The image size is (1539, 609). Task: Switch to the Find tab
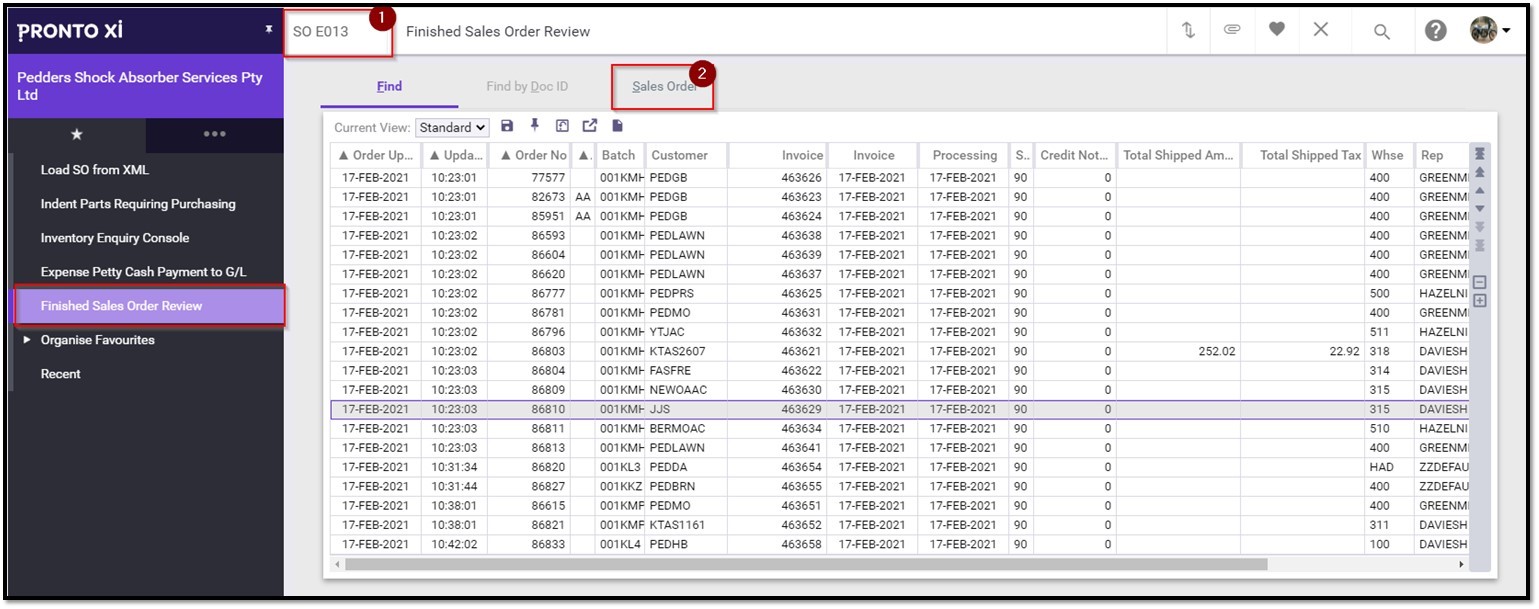pyautogui.click(x=389, y=86)
